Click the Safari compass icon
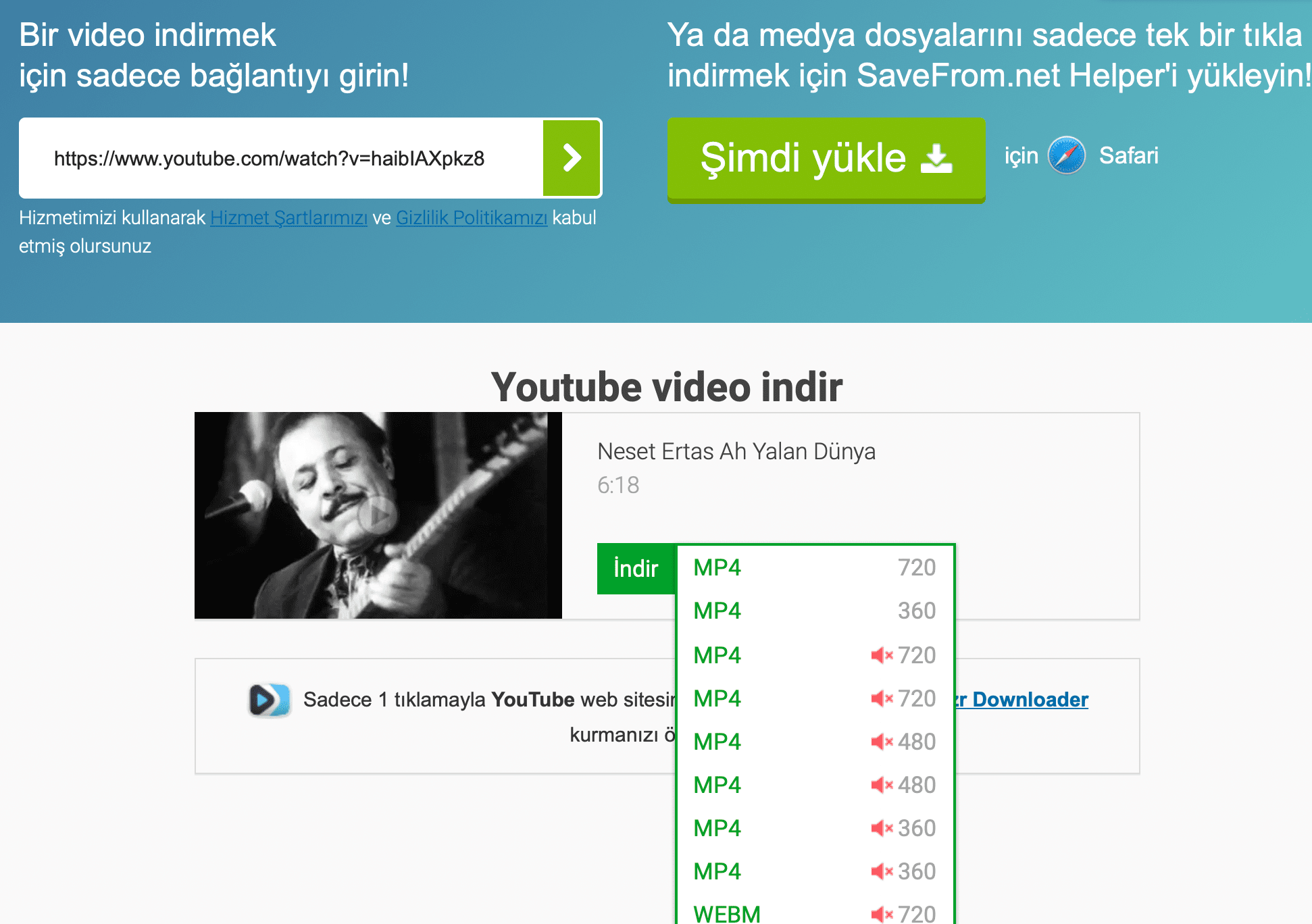This screenshot has height=924, width=1312. 1067,155
